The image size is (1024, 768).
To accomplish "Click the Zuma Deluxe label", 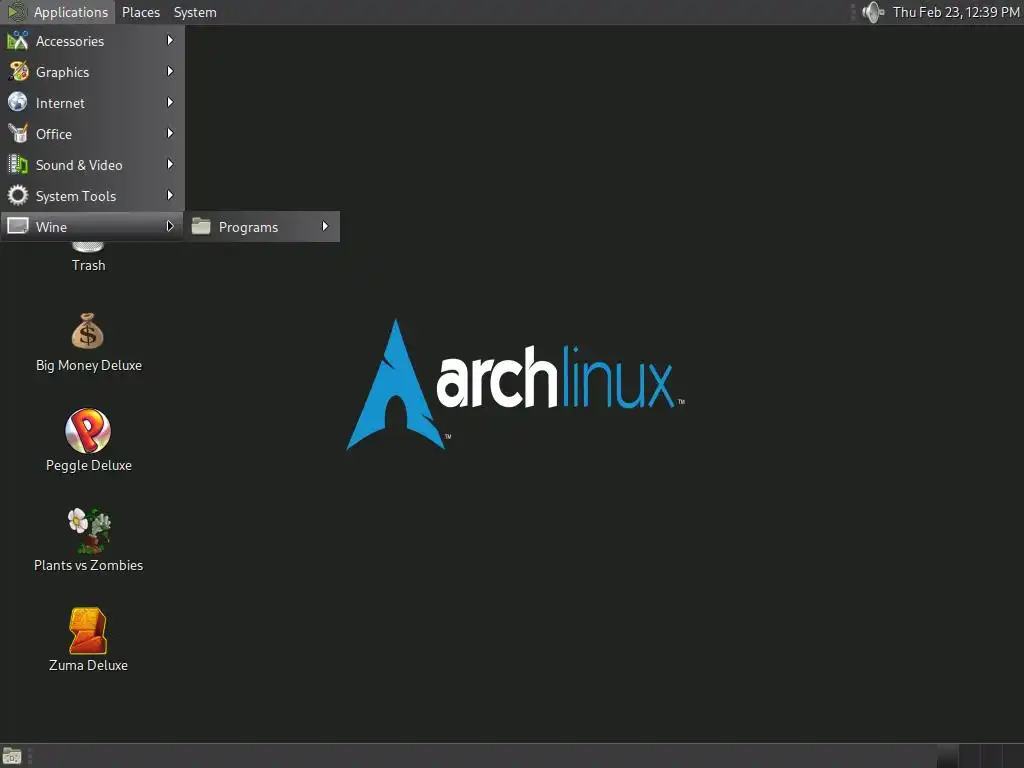I will tap(88, 665).
